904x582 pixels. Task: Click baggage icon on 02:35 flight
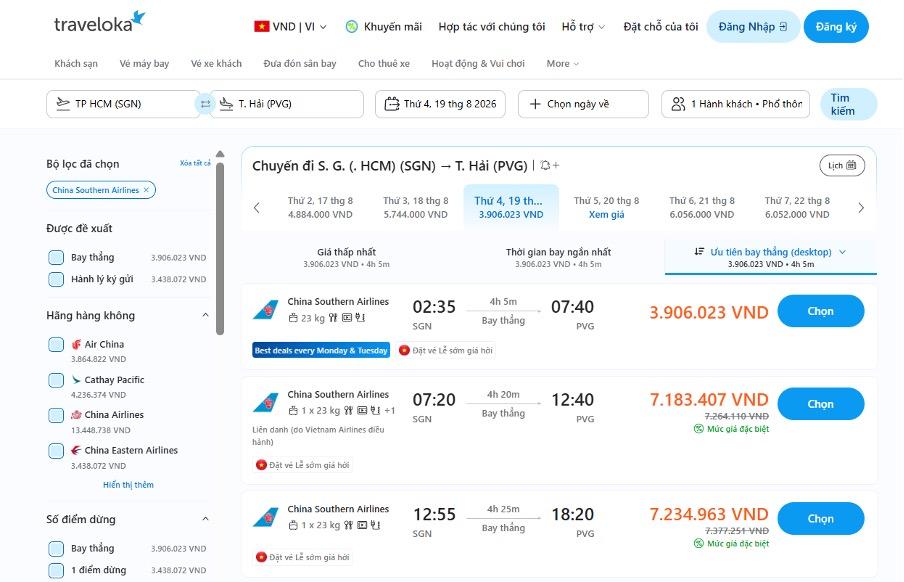(293, 318)
